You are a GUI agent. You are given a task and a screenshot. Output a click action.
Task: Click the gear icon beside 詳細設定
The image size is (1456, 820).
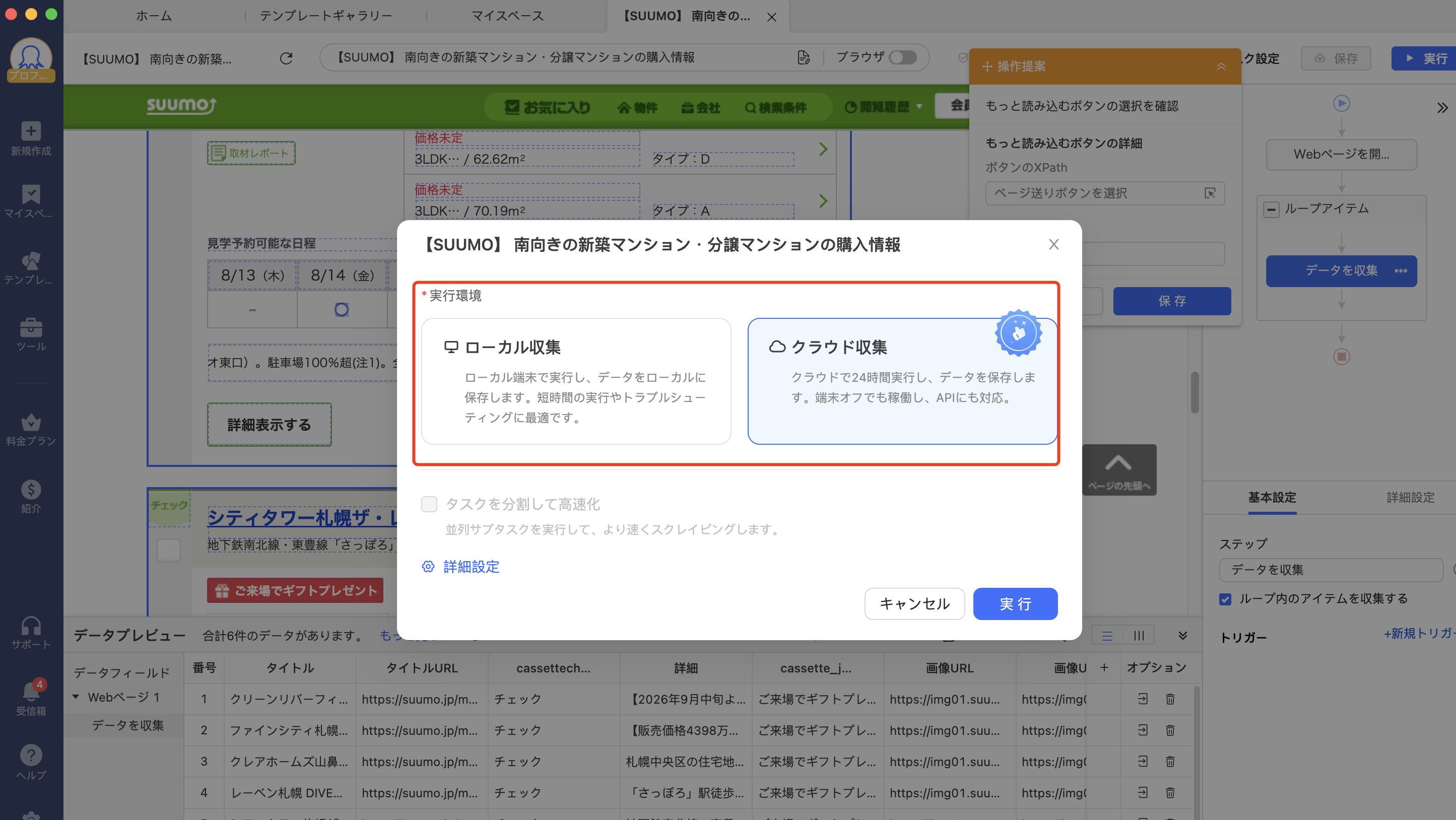pyautogui.click(x=428, y=566)
